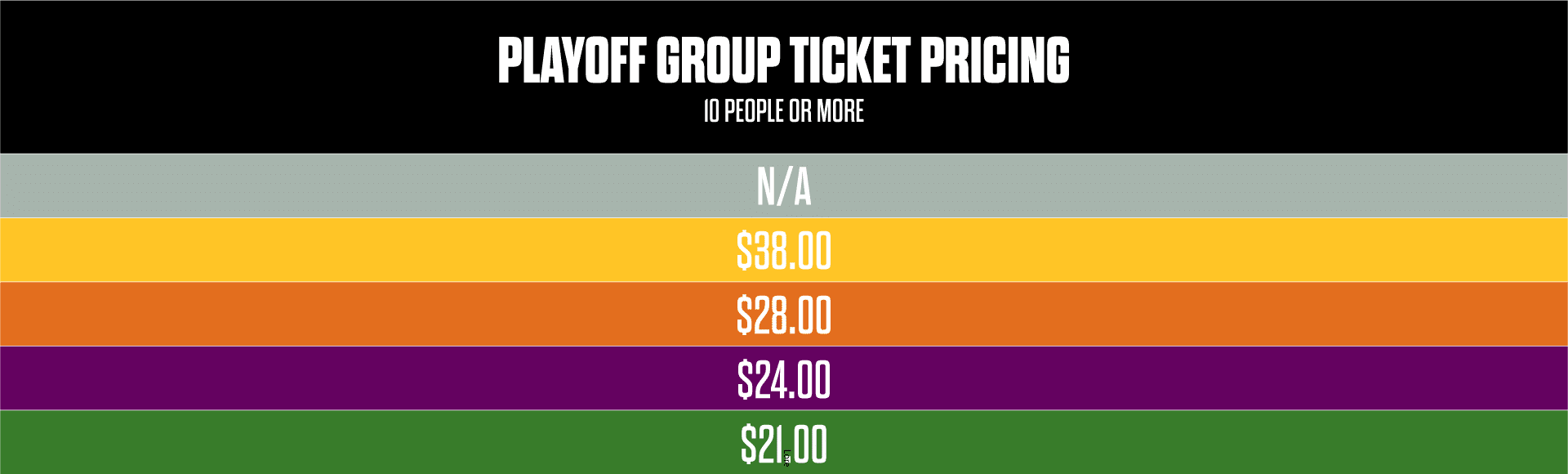This screenshot has width=1568, height=474.
Task: Click the gray N/A pricing band
Action: point(327,186)
